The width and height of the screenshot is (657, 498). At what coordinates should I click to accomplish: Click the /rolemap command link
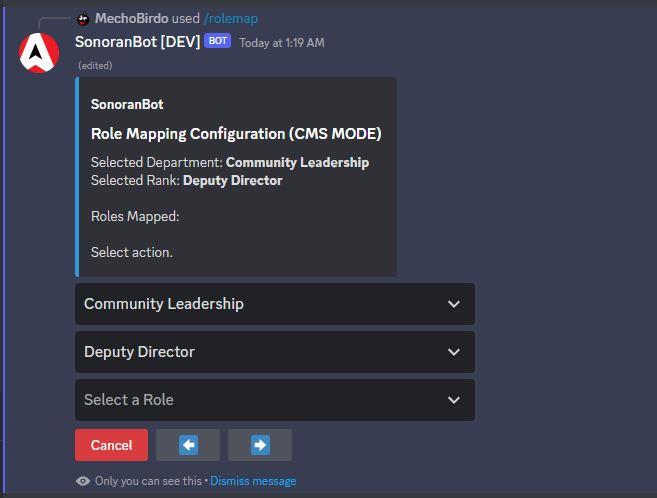(x=230, y=18)
